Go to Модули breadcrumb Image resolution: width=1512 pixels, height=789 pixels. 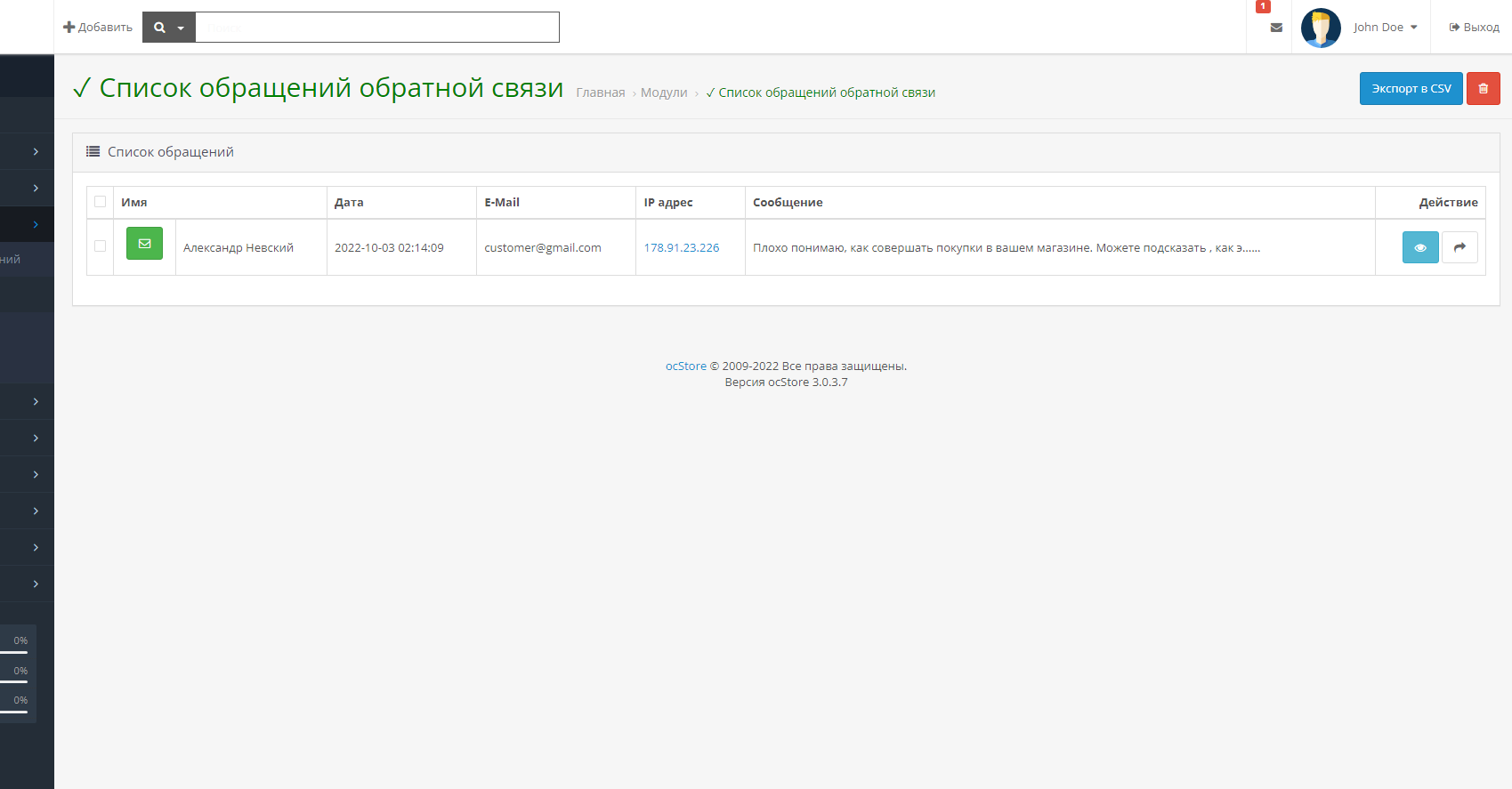pos(664,93)
